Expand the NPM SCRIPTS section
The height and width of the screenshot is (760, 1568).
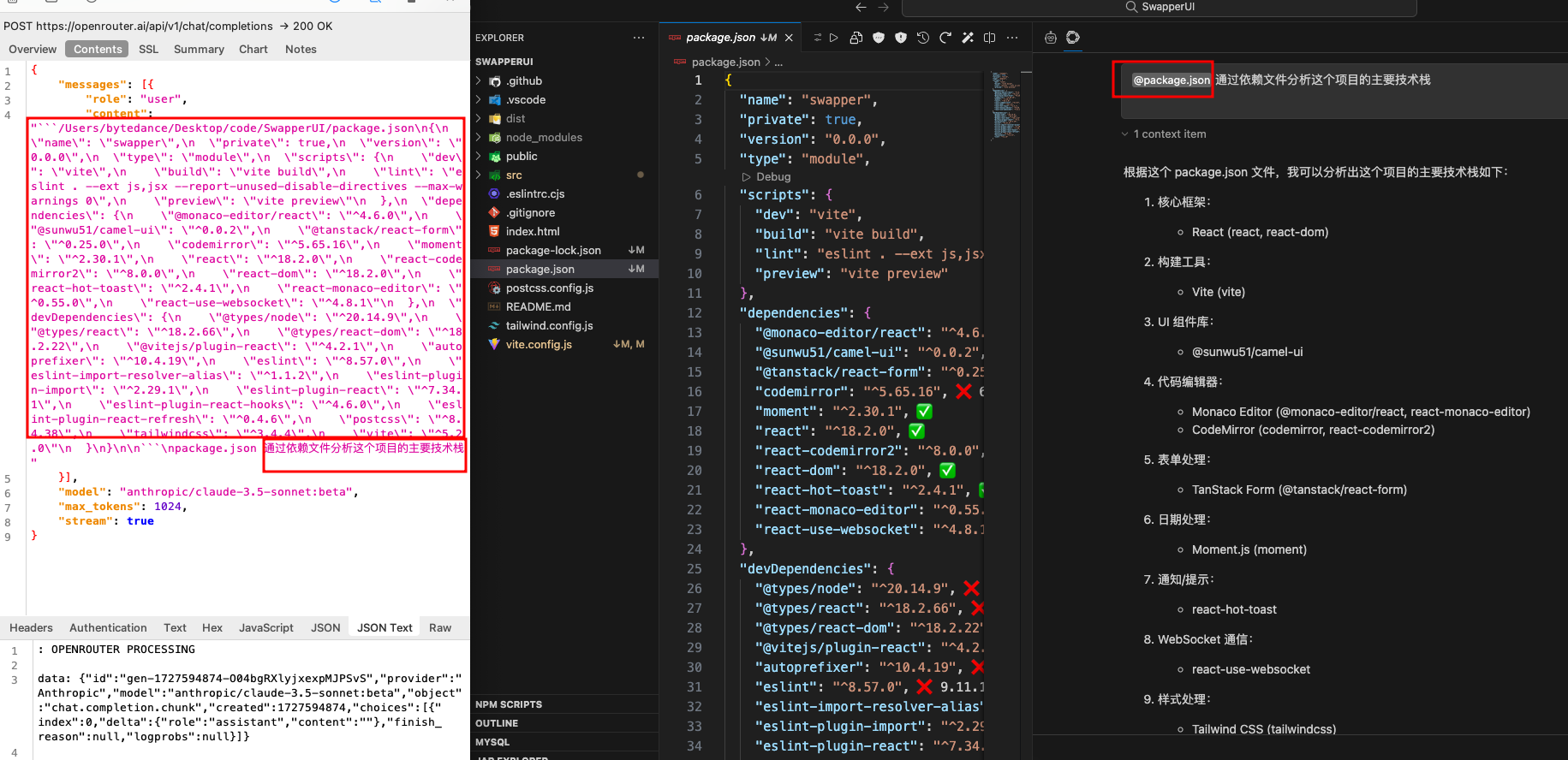tap(509, 704)
